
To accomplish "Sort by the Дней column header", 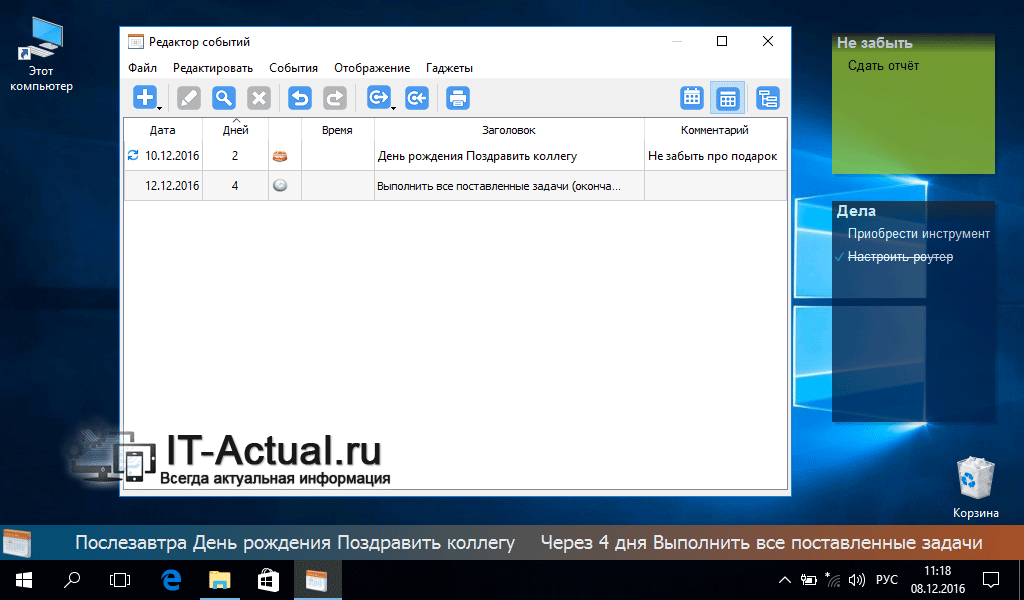I will pos(235,130).
